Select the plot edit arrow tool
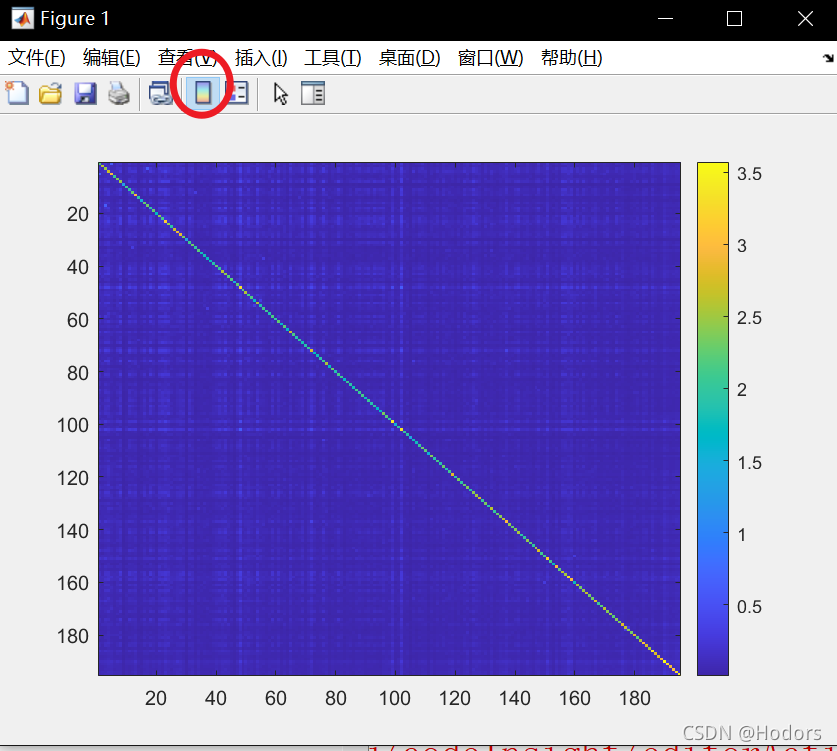This screenshot has height=751, width=837. coord(280,93)
